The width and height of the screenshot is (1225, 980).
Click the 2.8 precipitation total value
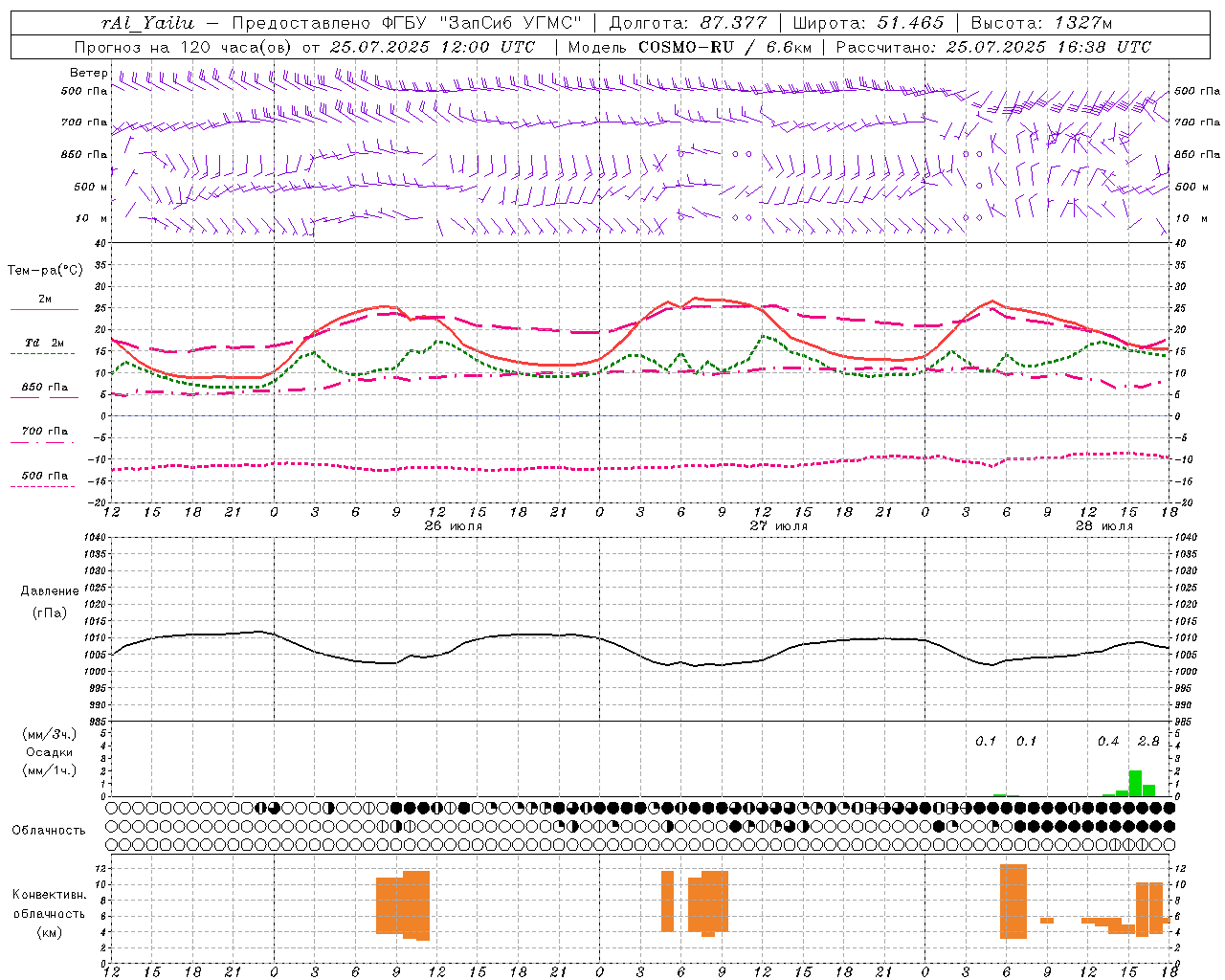coord(1148,742)
